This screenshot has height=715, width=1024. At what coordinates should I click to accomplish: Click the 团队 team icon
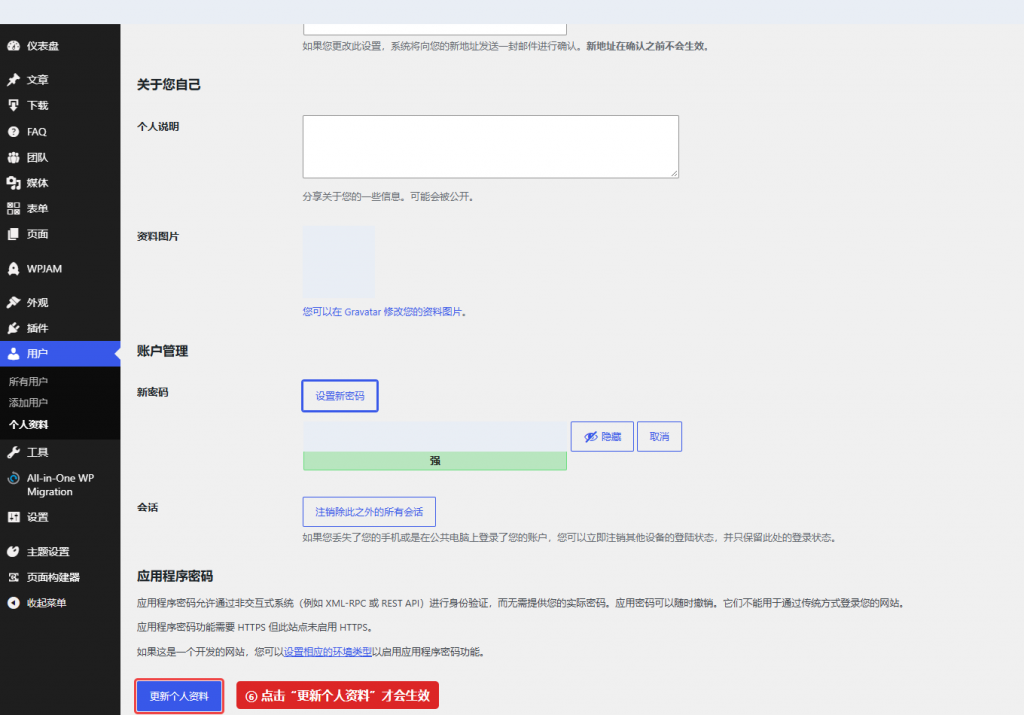[x=13, y=157]
